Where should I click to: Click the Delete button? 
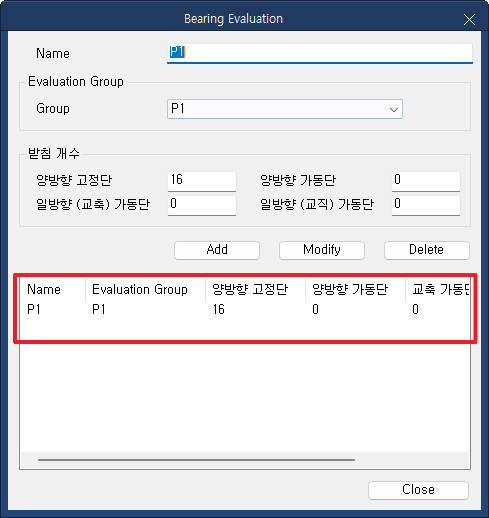coord(427,250)
